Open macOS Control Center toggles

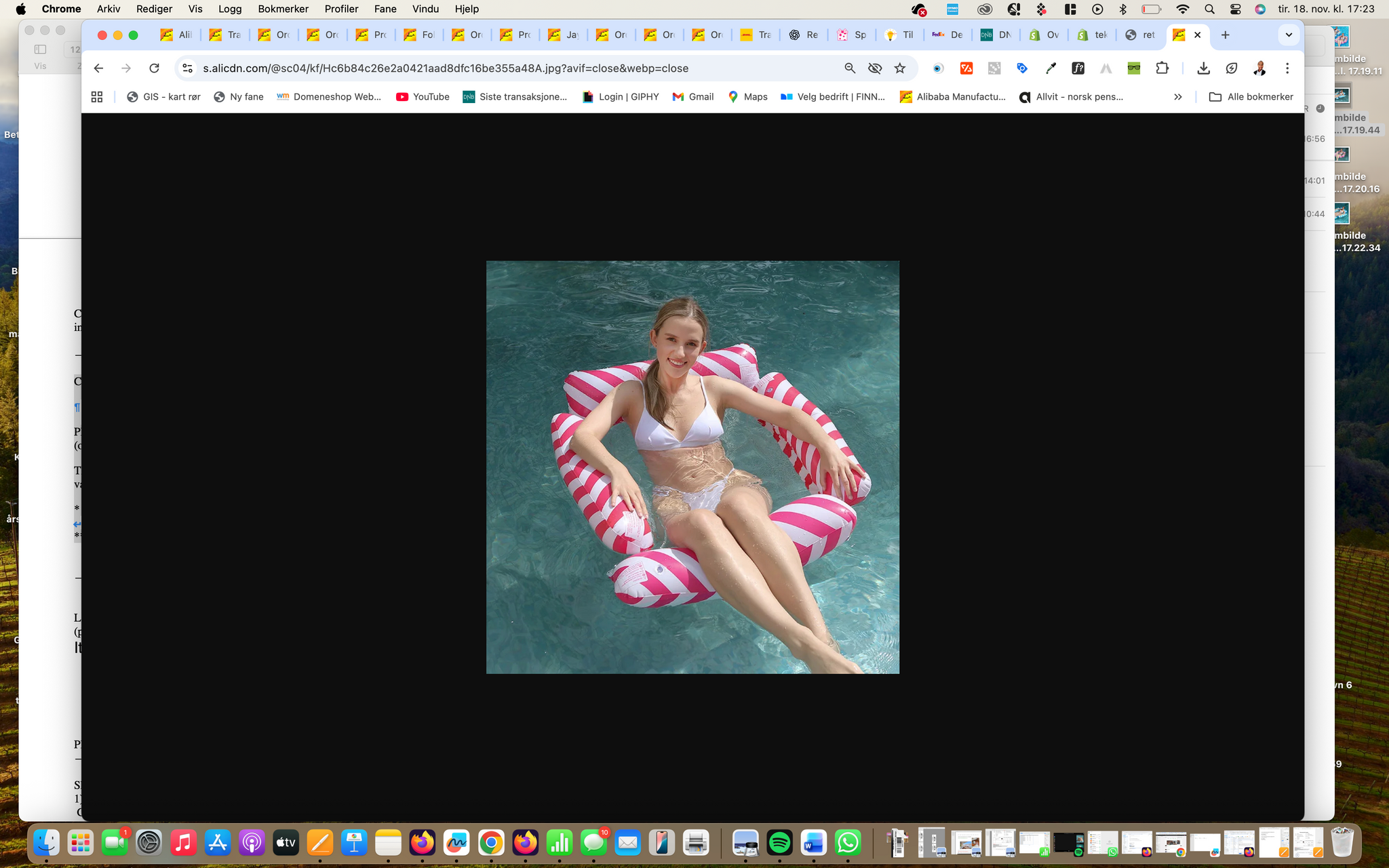click(x=1235, y=9)
